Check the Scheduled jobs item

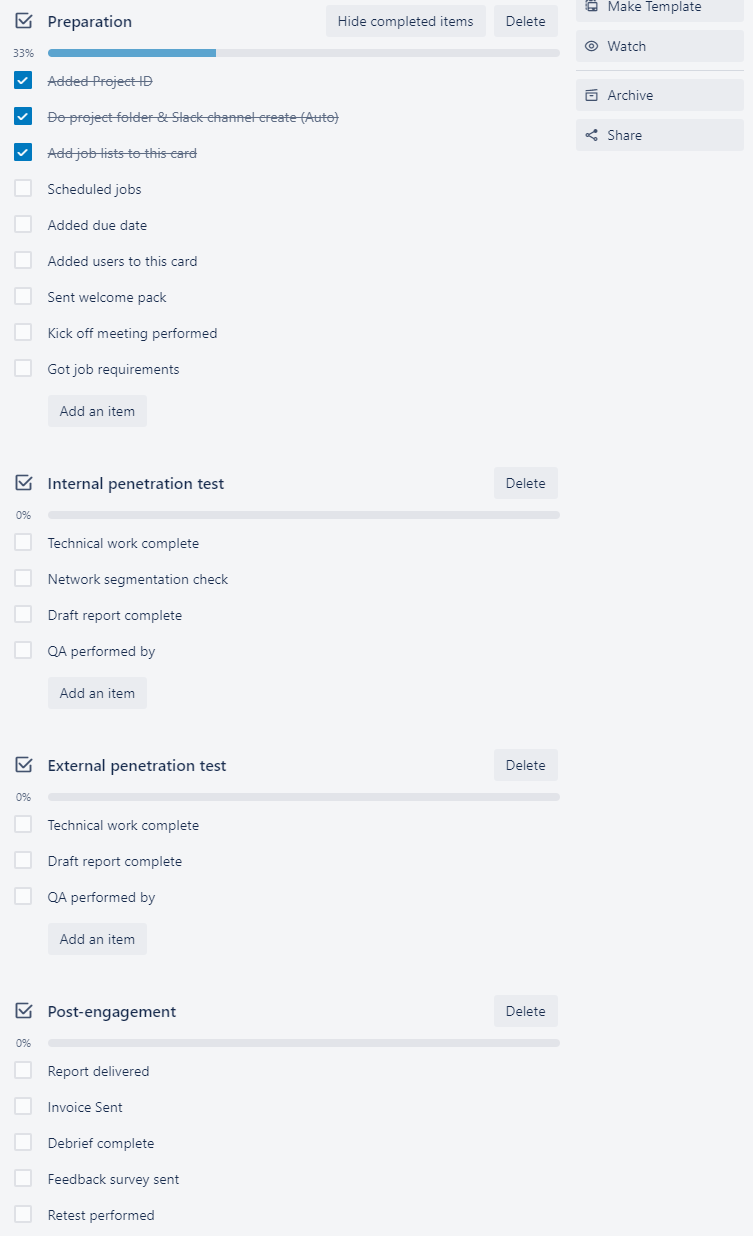(22, 187)
